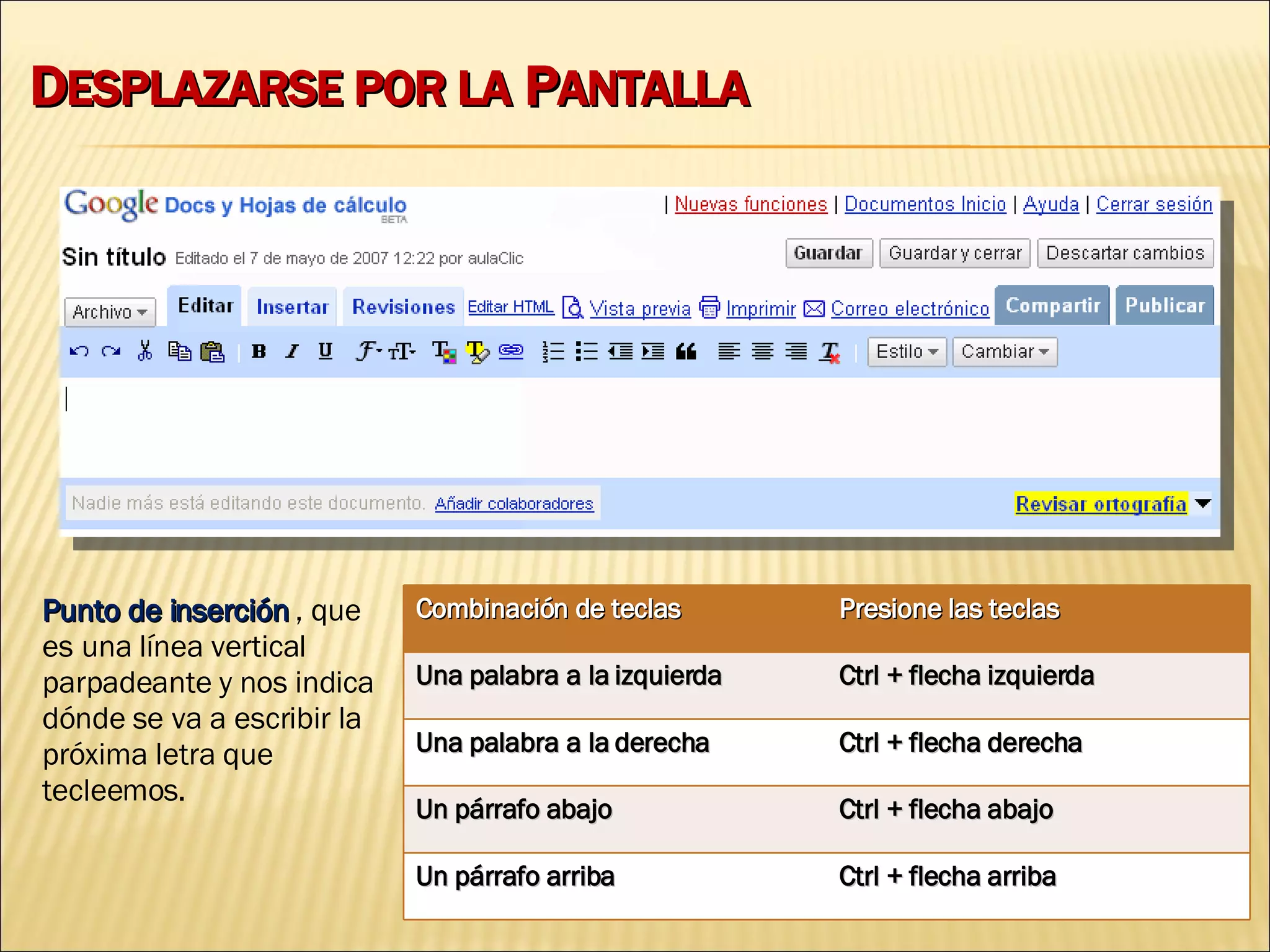Select the Cut scissors icon
The image size is (1270, 952).
click(x=144, y=351)
